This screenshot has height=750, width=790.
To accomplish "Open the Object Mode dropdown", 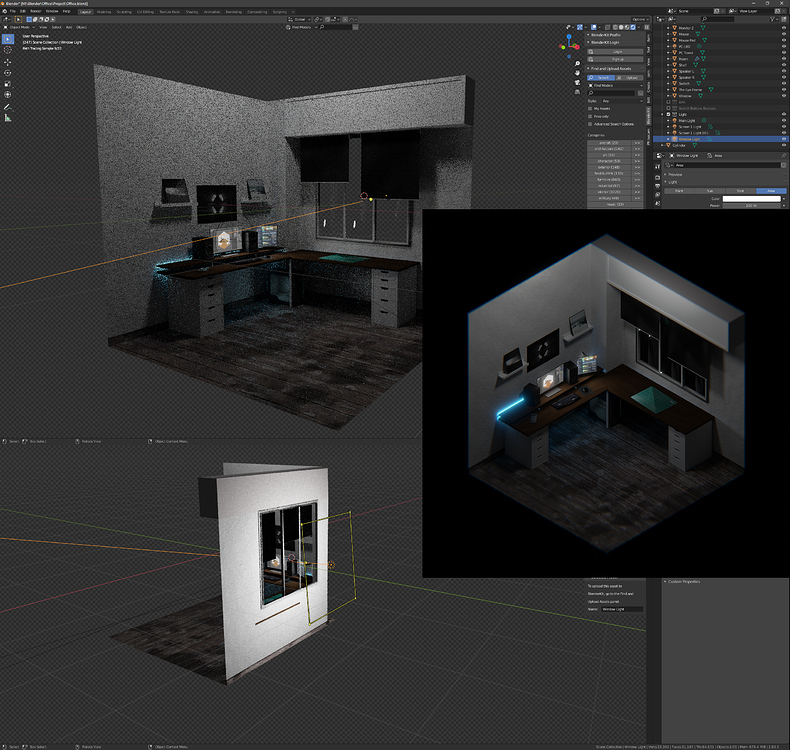I will pyautogui.click(x=19, y=27).
